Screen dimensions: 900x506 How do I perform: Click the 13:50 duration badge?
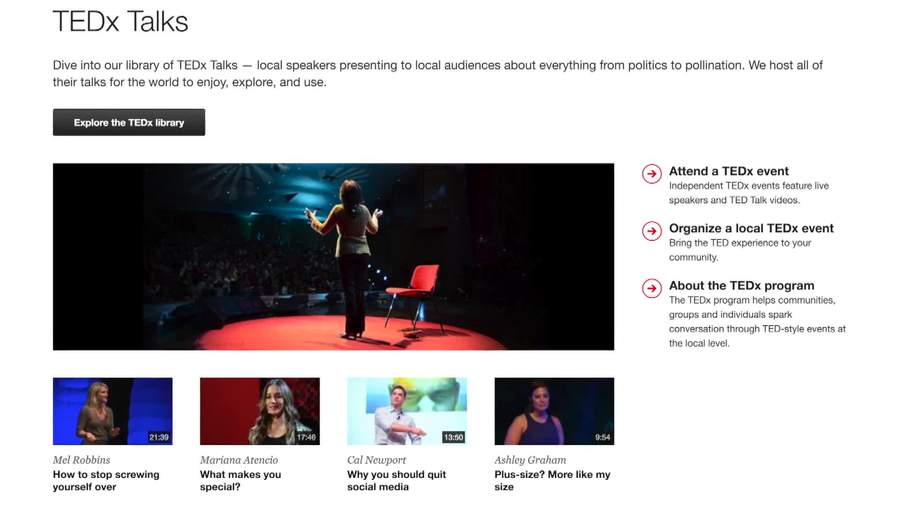[453, 437]
